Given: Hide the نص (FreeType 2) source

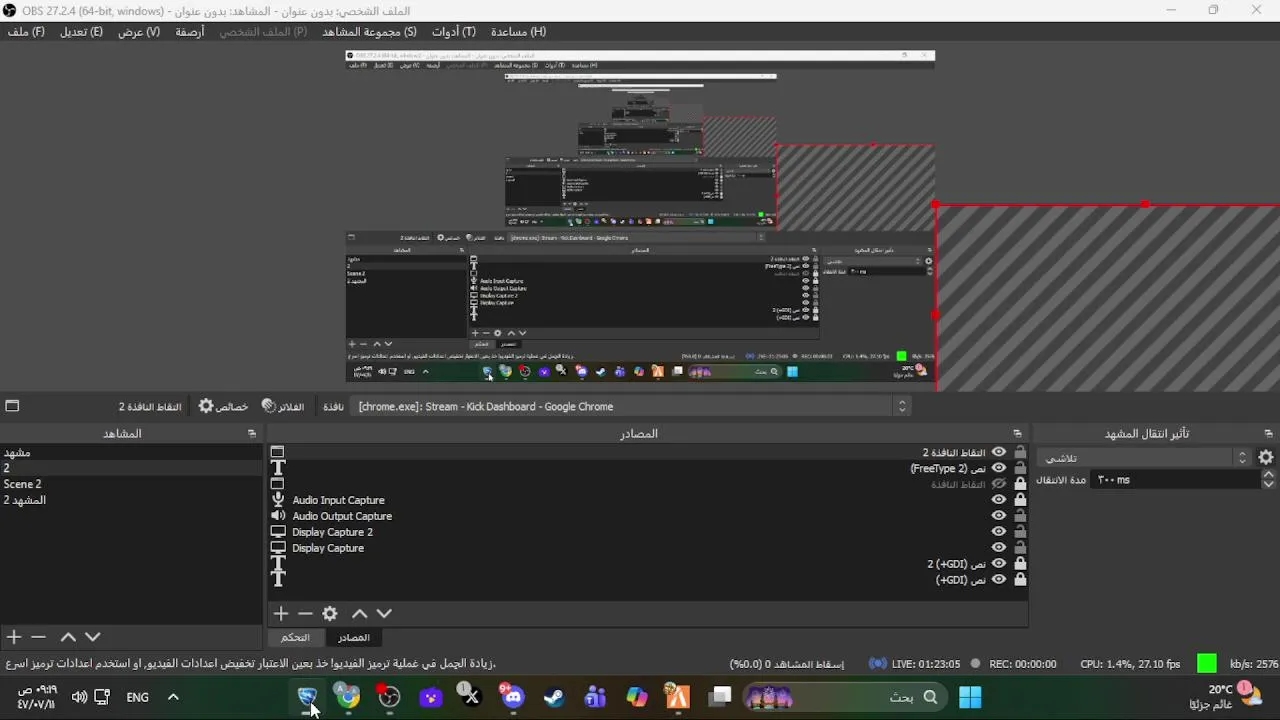Looking at the screenshot, I should click(998, 468).
